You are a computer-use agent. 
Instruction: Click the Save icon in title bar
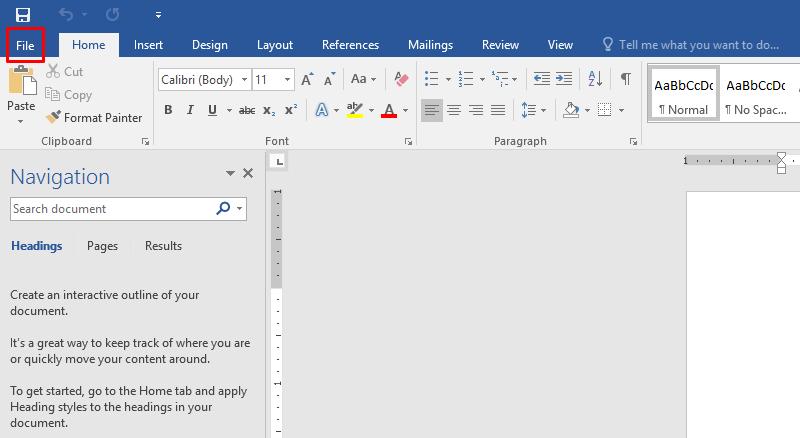pos(22,15)
